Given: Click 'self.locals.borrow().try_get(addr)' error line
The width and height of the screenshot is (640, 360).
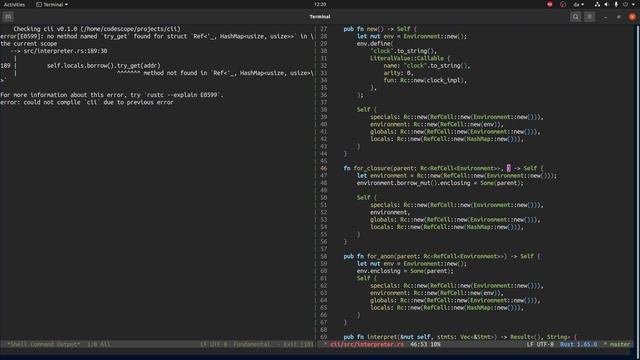Looking at the screenshot, I should 104,66.
